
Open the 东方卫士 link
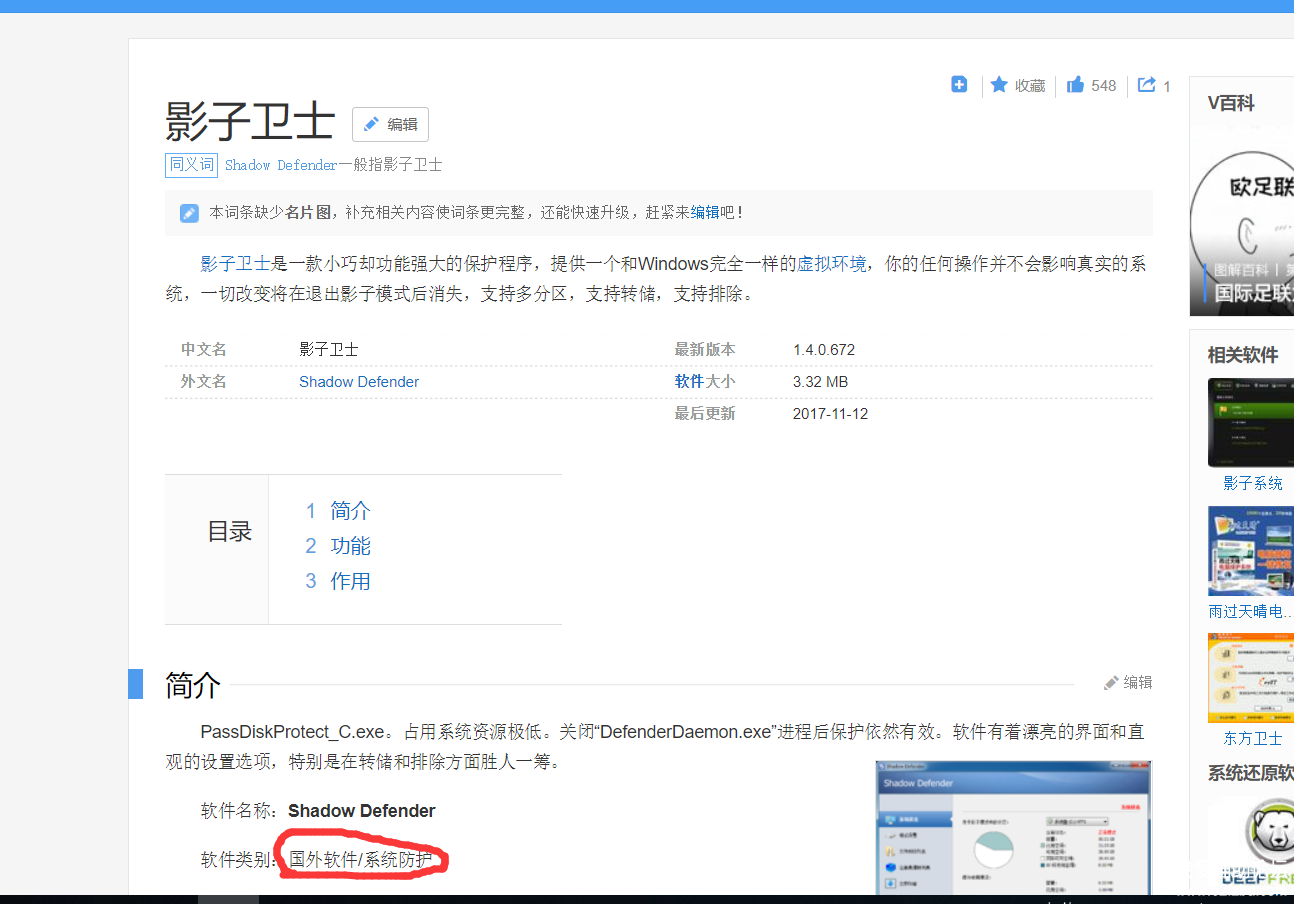[1253, 738]
